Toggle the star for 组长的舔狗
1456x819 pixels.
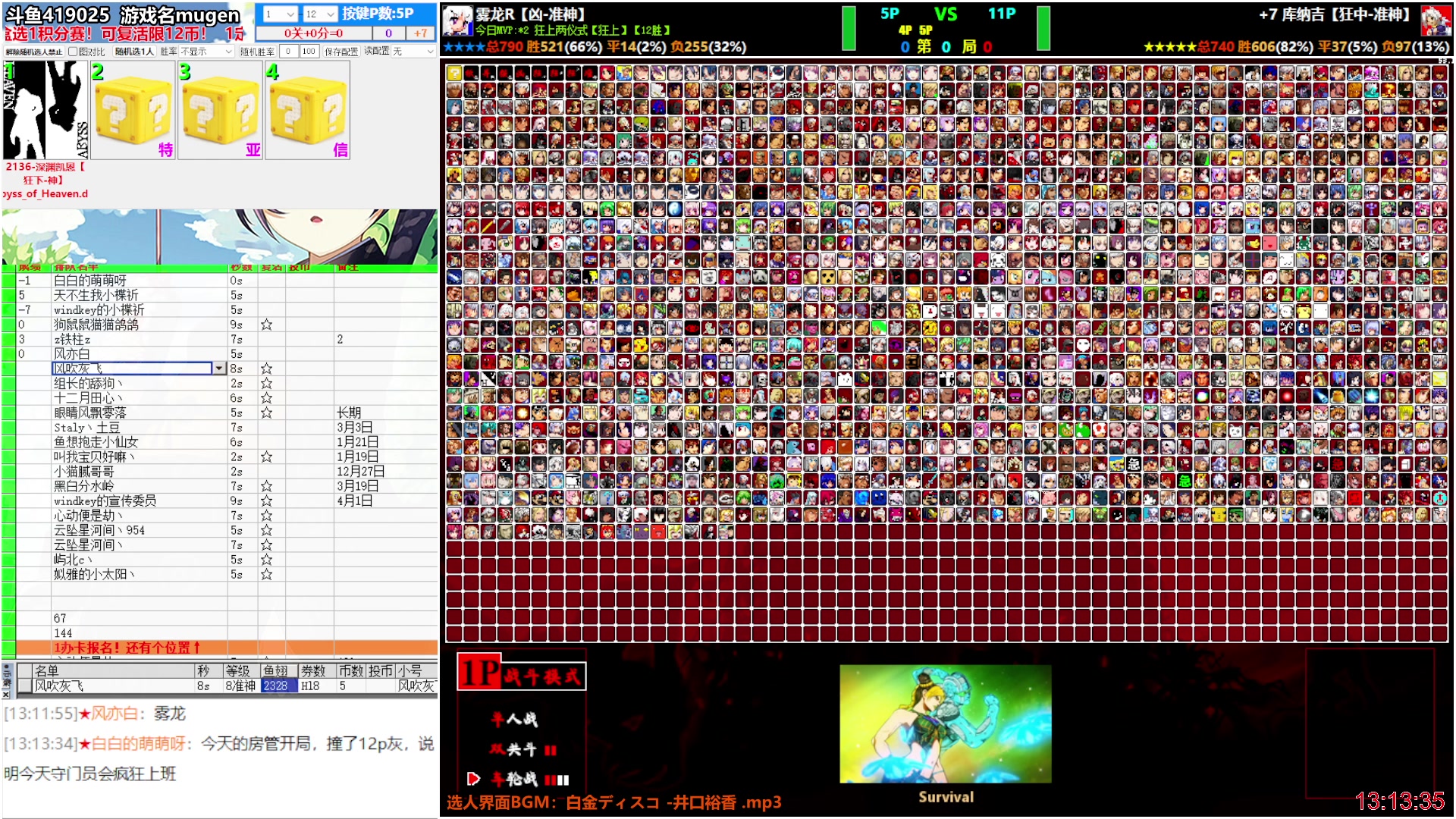[267, 384]
